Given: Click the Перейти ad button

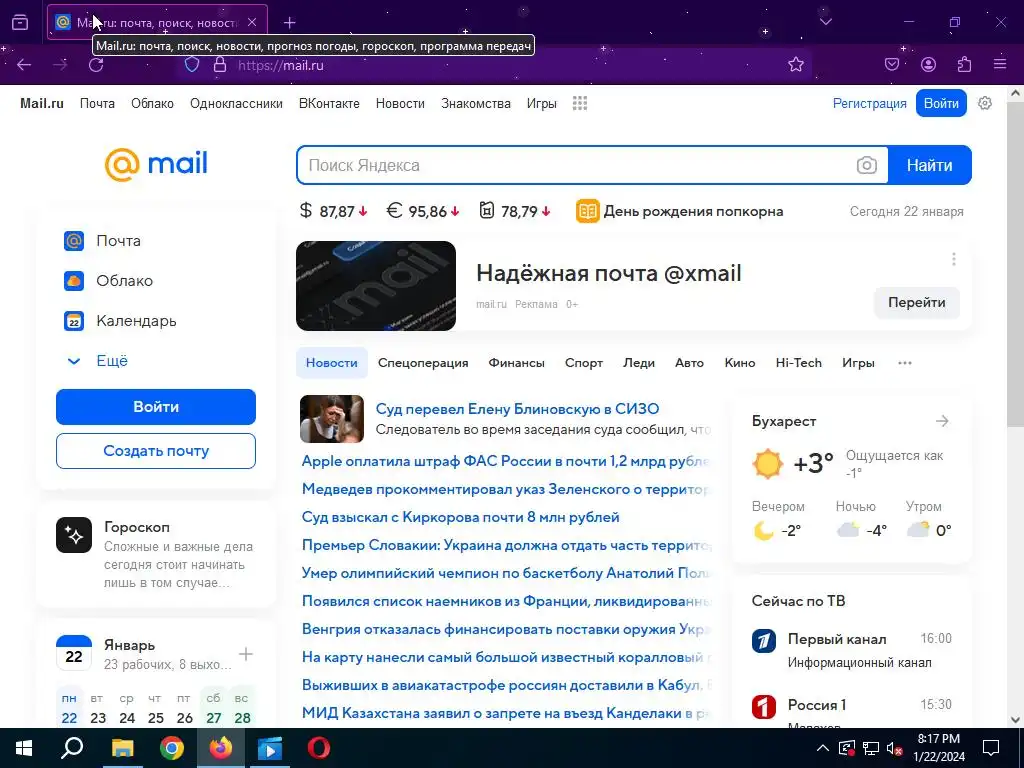Looking at the screenshot, I should [x=916, y=302].
